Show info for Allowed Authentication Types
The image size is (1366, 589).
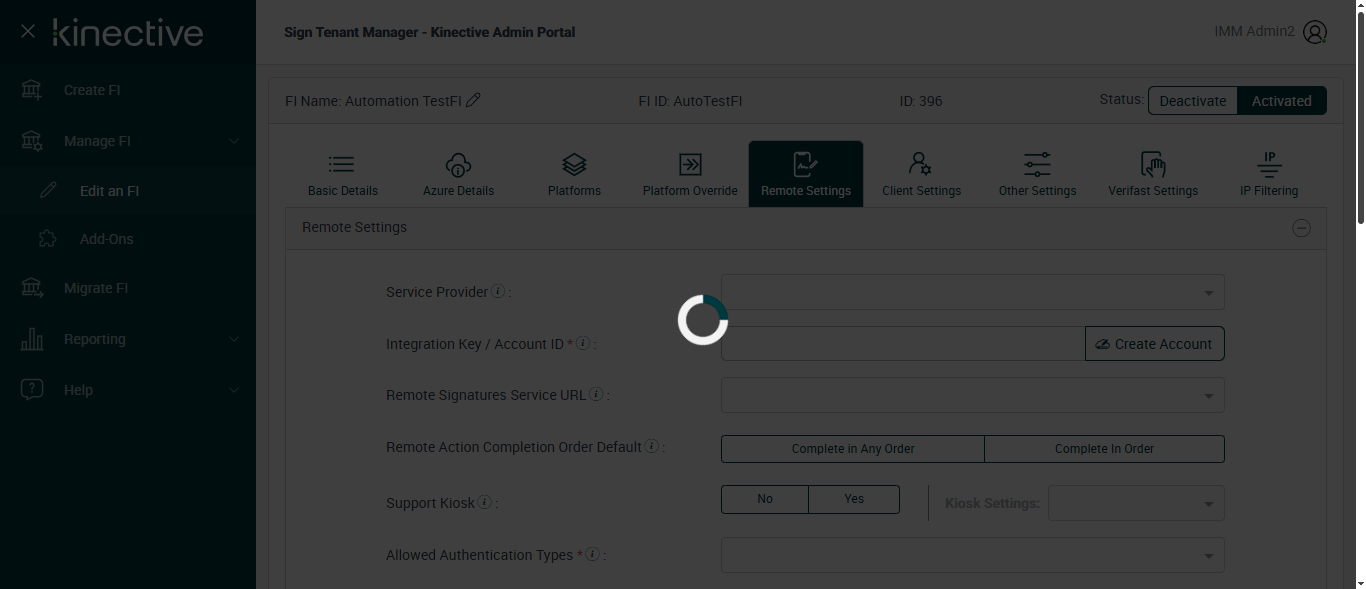pos(592,554)
